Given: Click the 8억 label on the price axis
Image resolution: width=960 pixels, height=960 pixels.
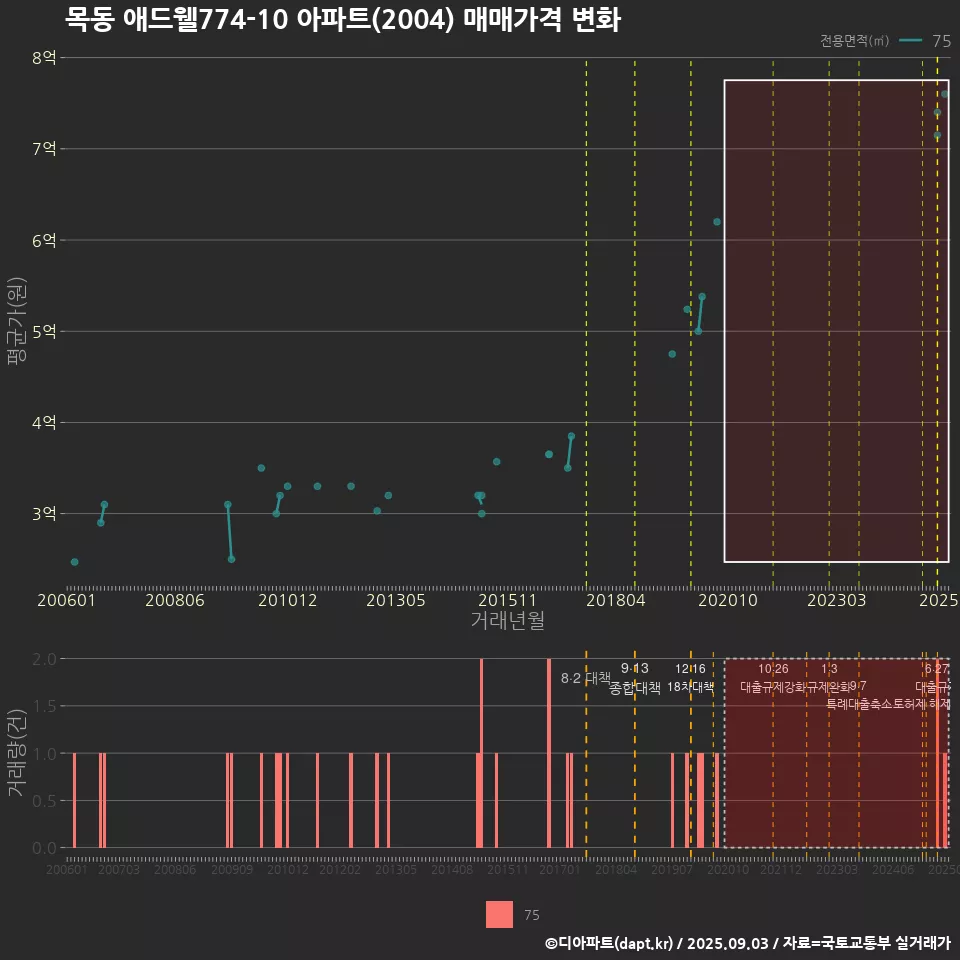Looking at the screenshot, I should [44, 57].
